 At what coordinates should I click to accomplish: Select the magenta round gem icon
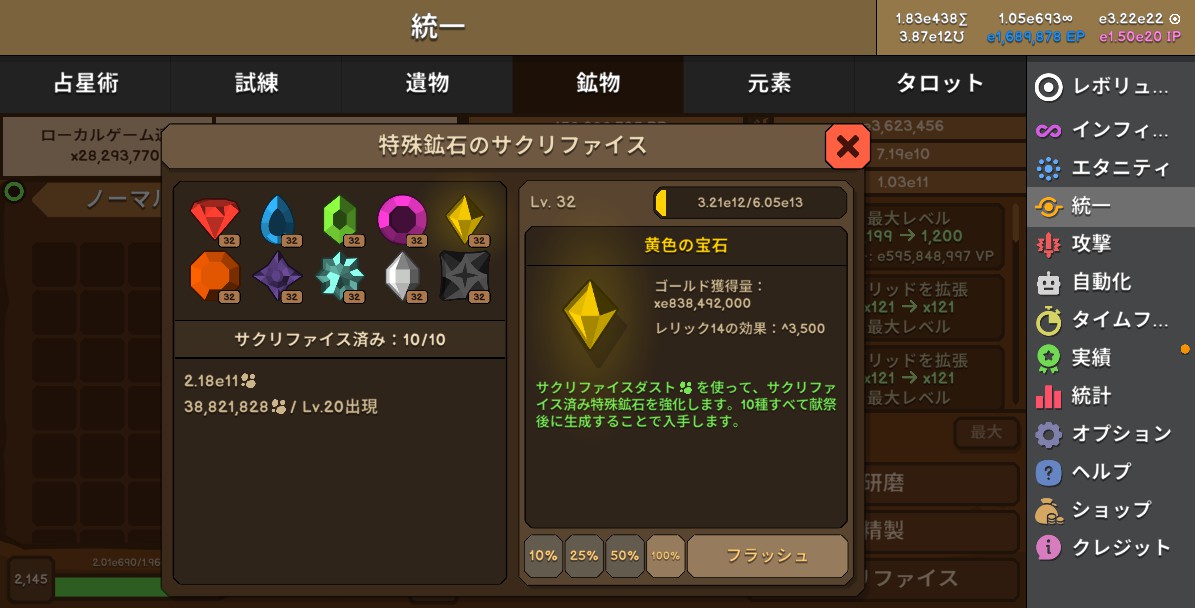402,220
